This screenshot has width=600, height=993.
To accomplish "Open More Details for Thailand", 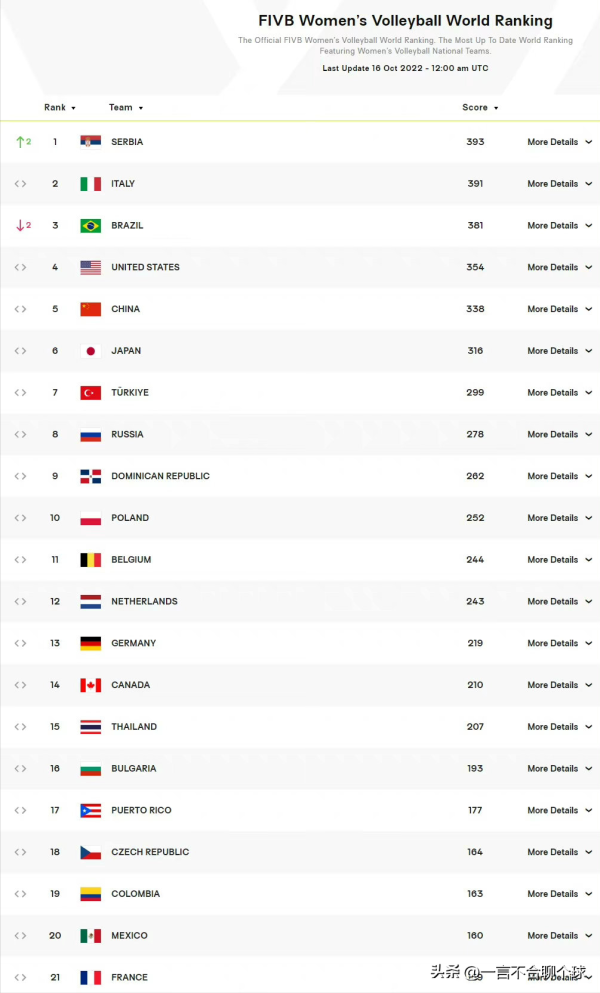I will [x=559, y=727].
